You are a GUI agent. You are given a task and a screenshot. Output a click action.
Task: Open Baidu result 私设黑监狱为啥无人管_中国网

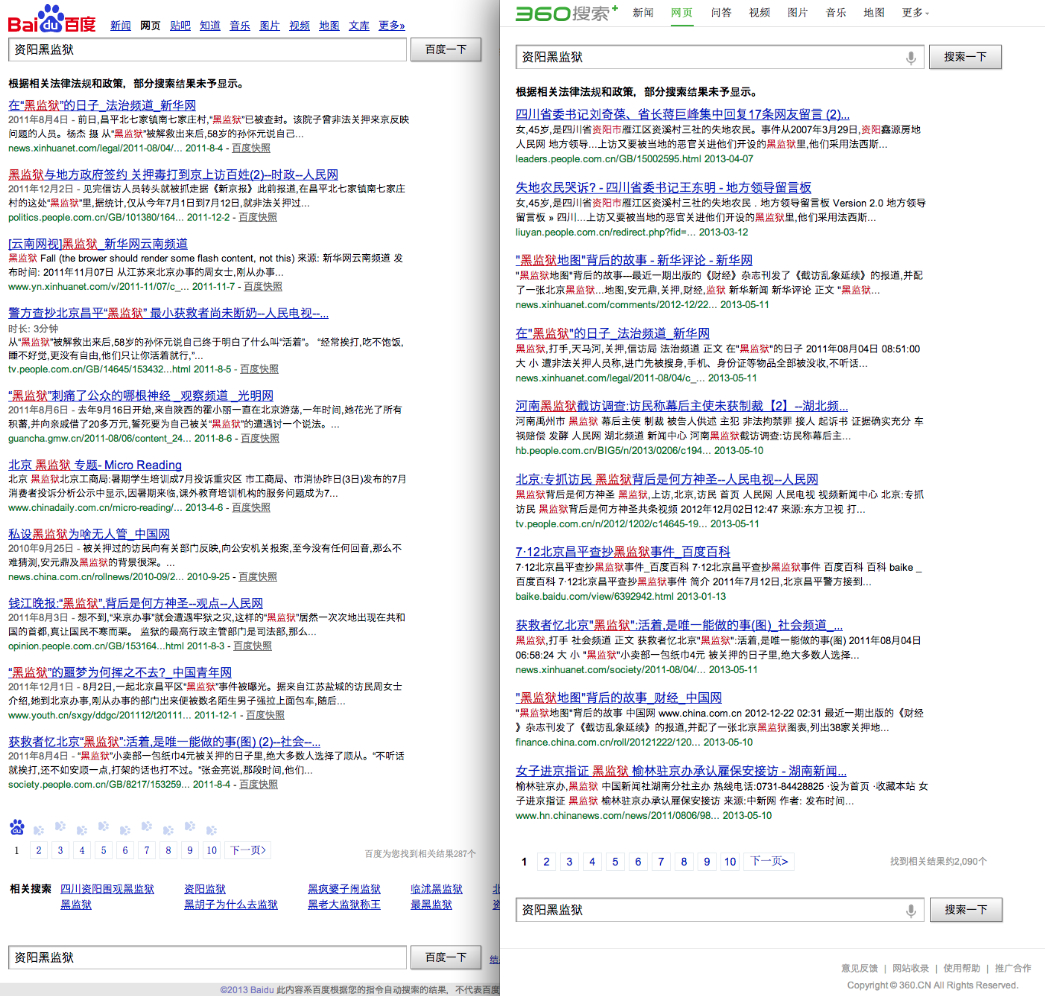[89, 534]
